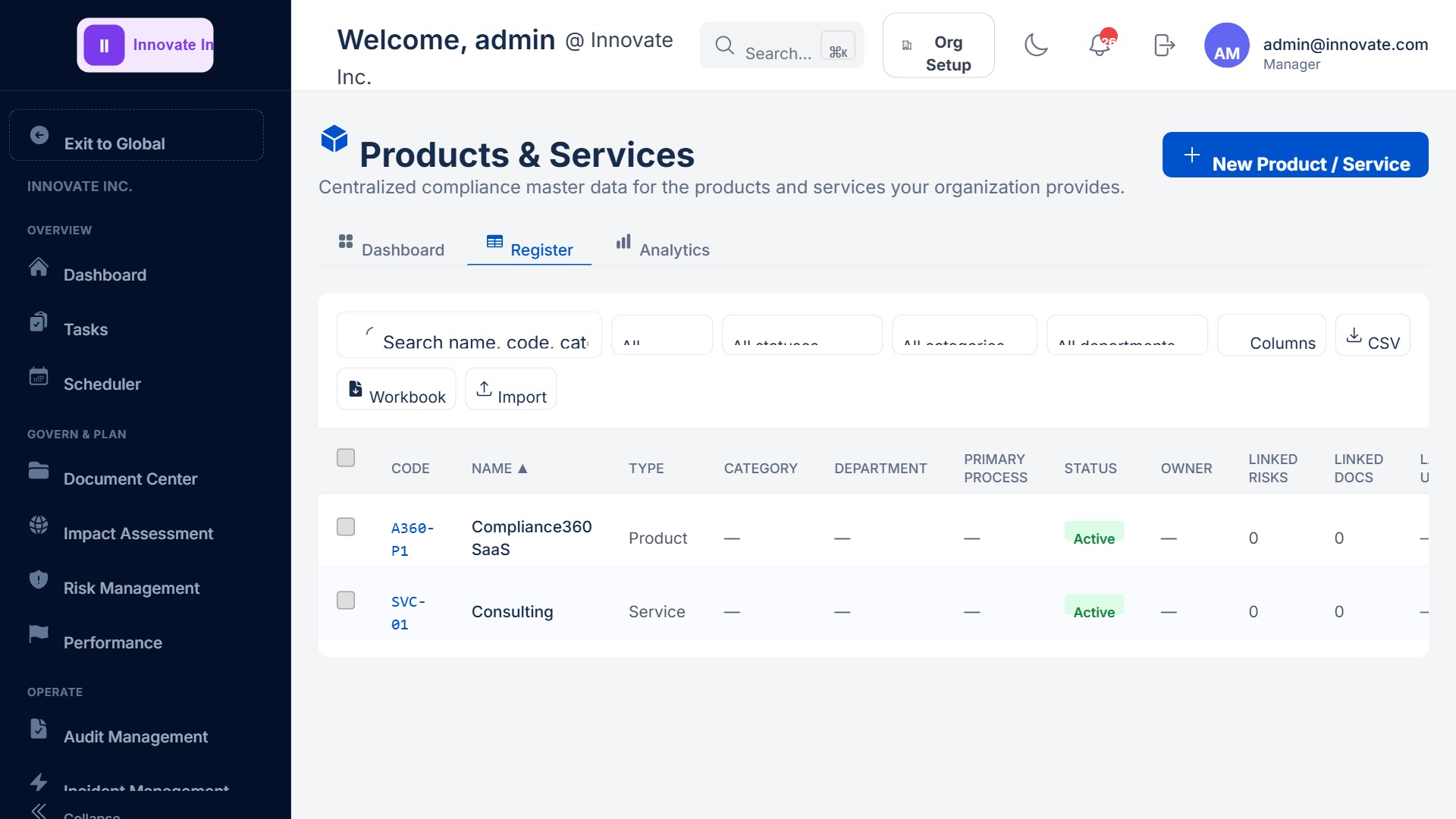The image size is (1456, 819).
Task: Click the Performance flag icon
Action: coord(39,634)
